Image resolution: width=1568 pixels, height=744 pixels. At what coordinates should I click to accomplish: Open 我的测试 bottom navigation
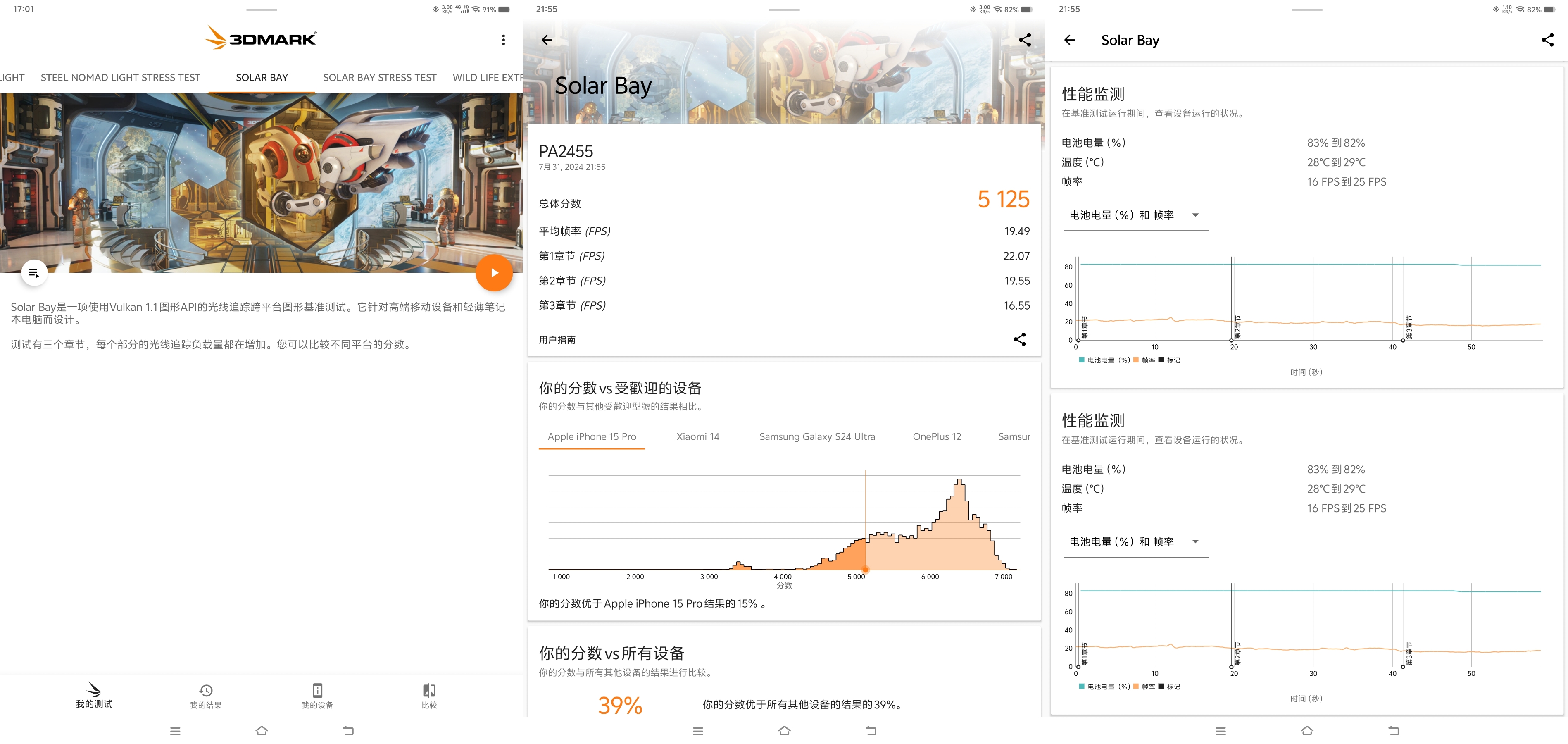[x=94, y=695]
